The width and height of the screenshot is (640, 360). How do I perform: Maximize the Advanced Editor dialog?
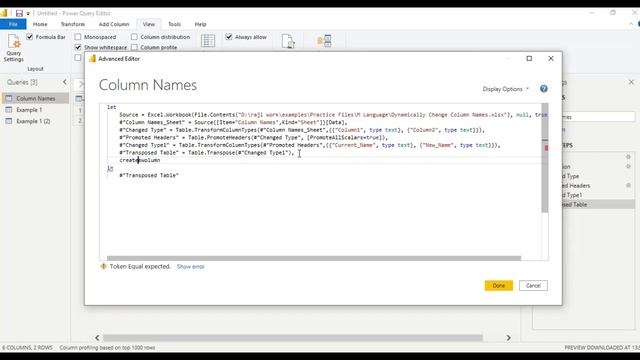tap(529, 58)
